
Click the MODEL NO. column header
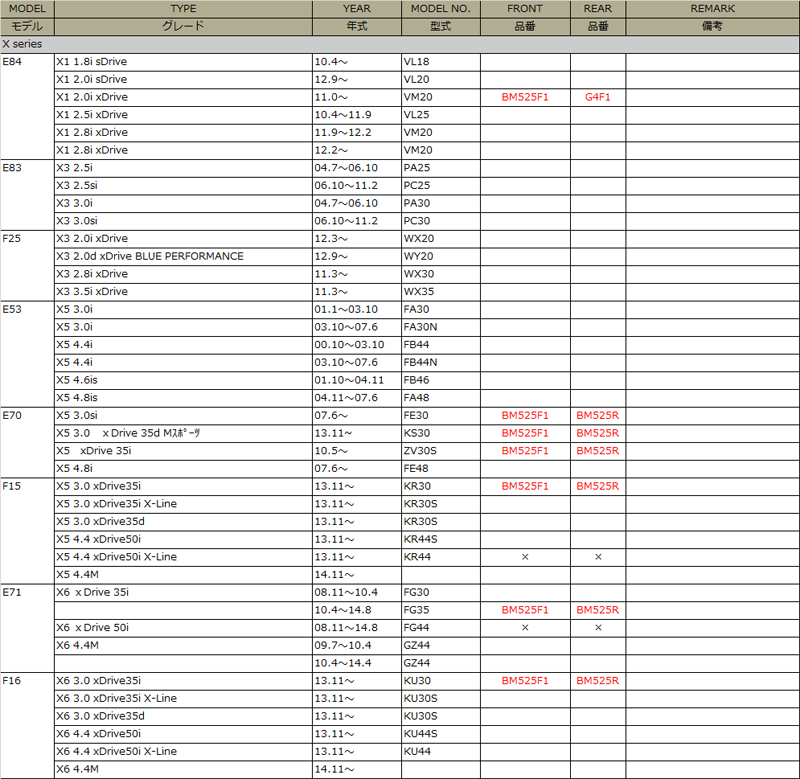441,9
